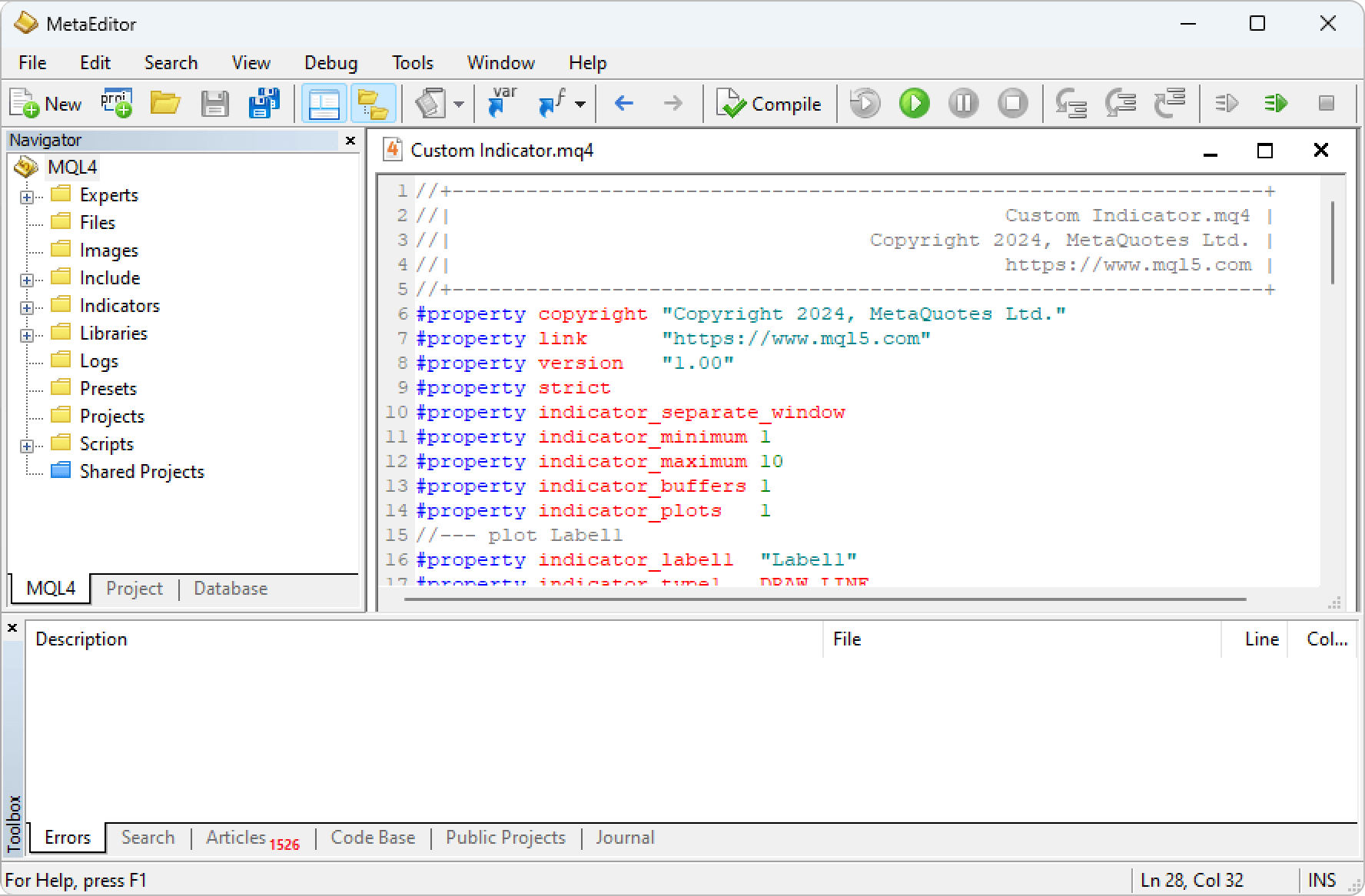Open the Edit menu

pos(95,63)
